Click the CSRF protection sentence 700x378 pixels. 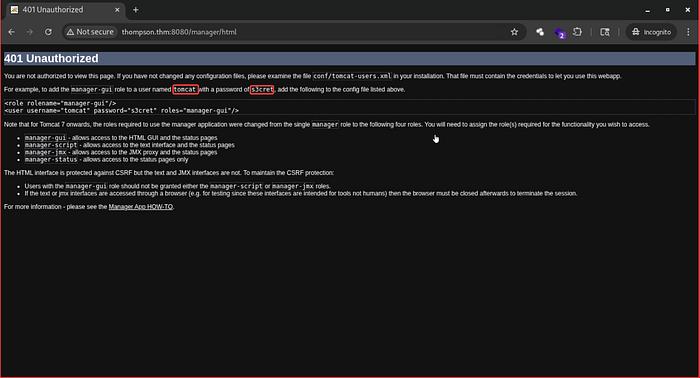tap(169, 173)
